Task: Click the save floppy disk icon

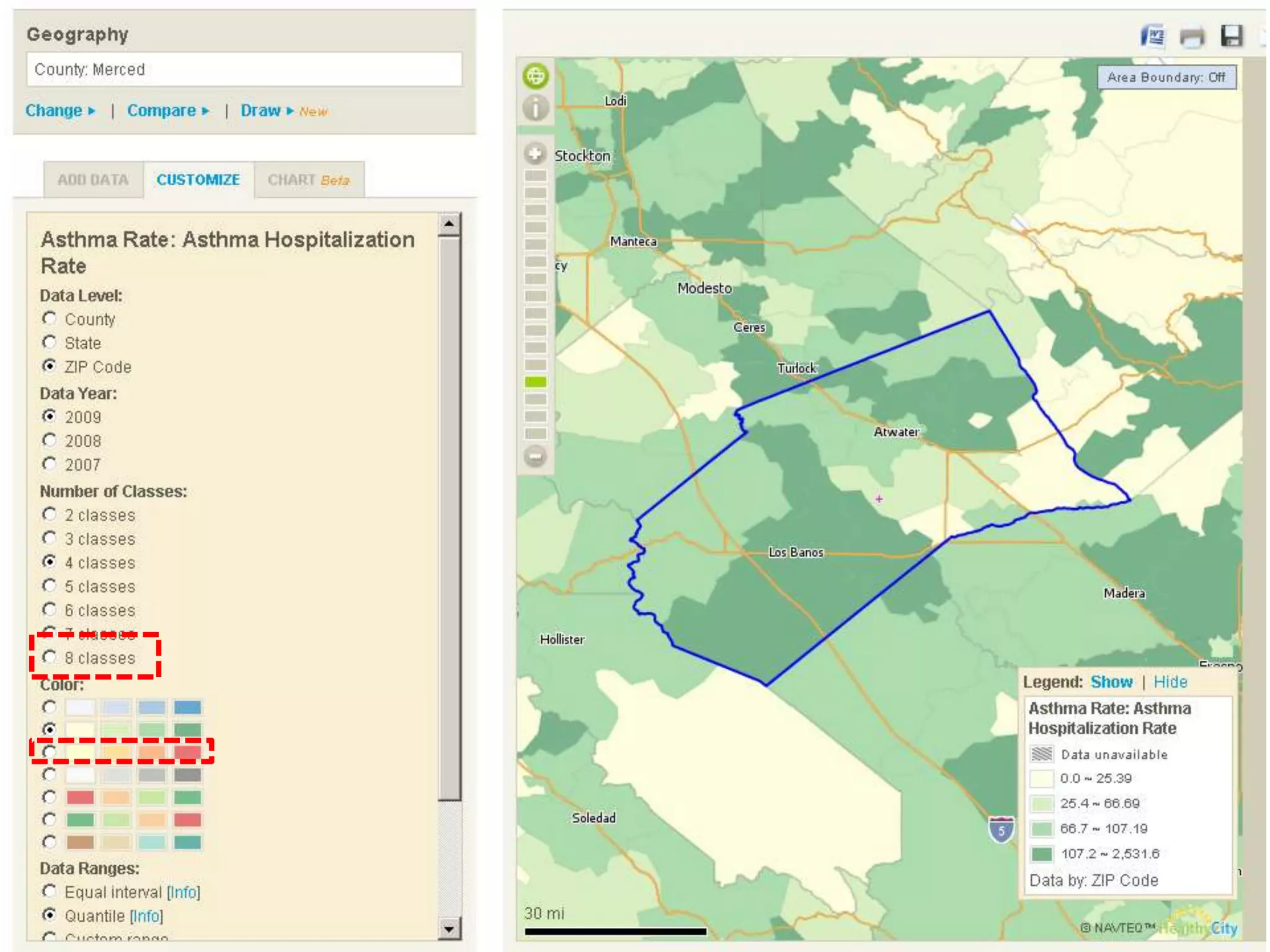Action: (1232, 36)
